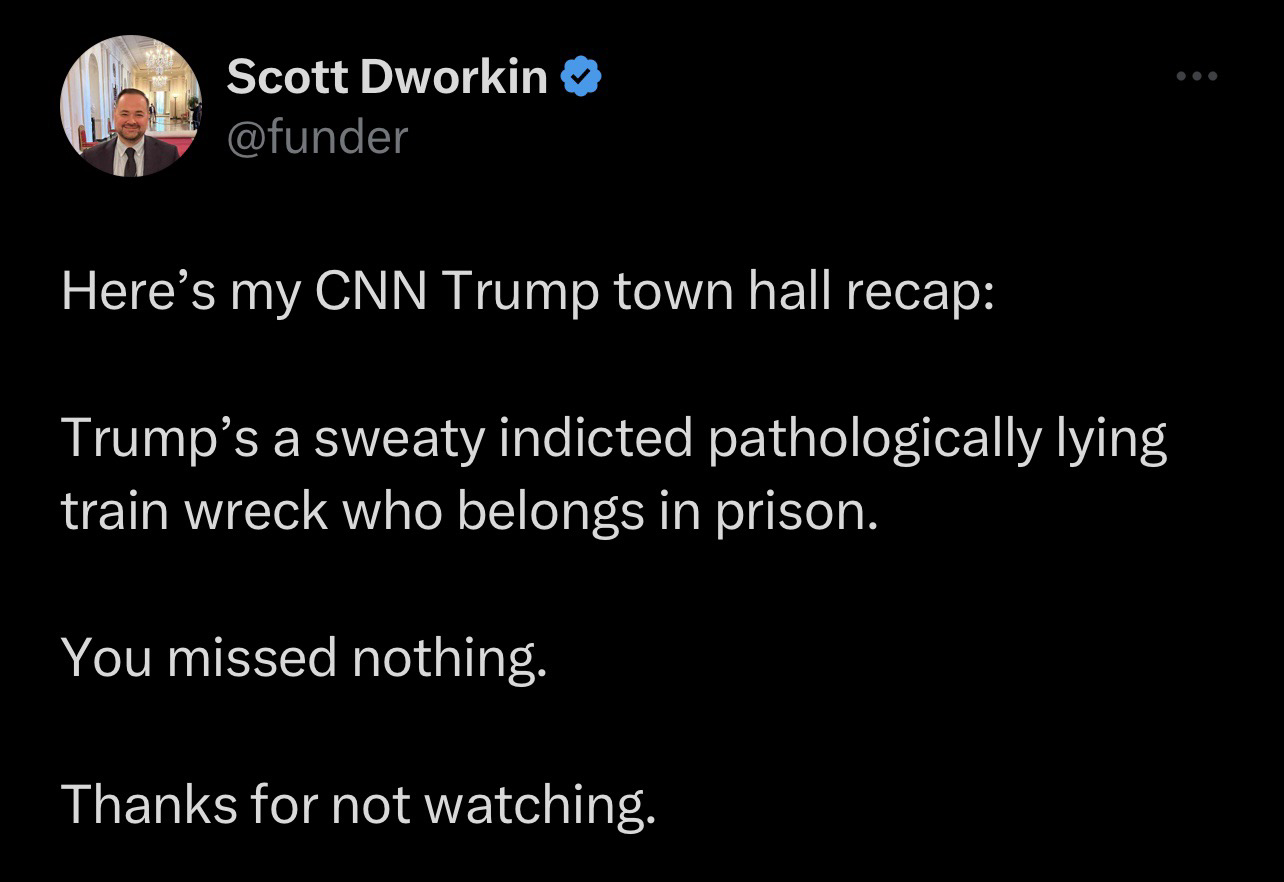Click the line starting "Trump's a sweaty indicted"

pos(614,441)
